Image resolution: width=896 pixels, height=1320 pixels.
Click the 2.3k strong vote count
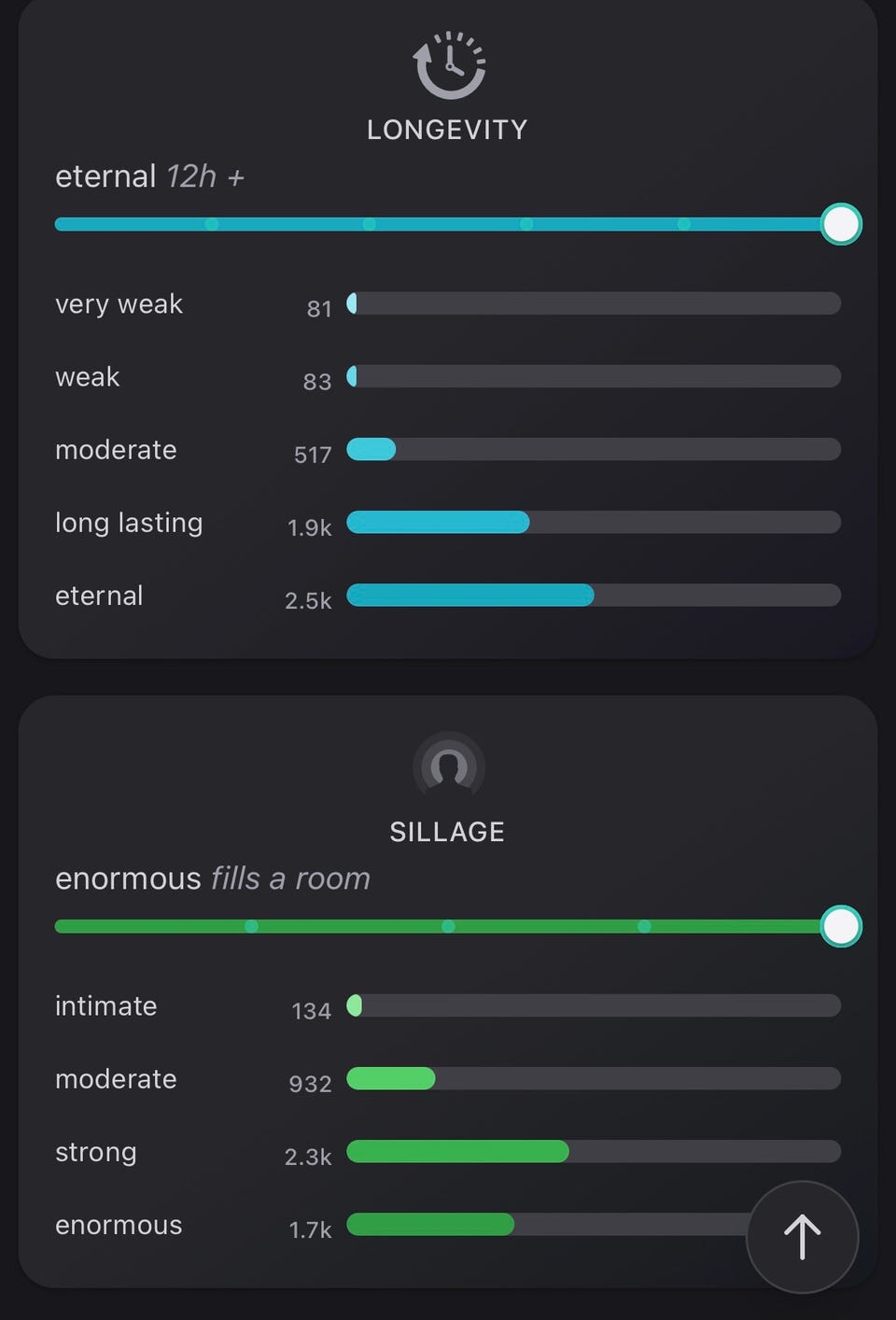308,1157
